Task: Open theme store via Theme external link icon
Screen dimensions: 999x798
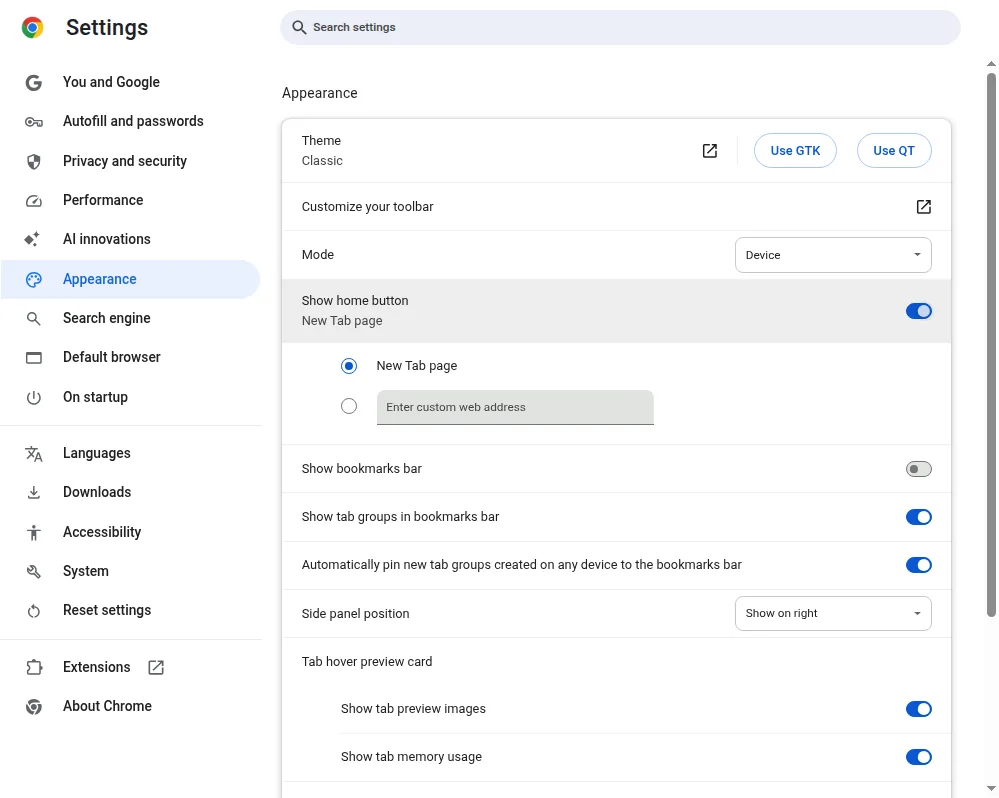Action: [710, 151]
